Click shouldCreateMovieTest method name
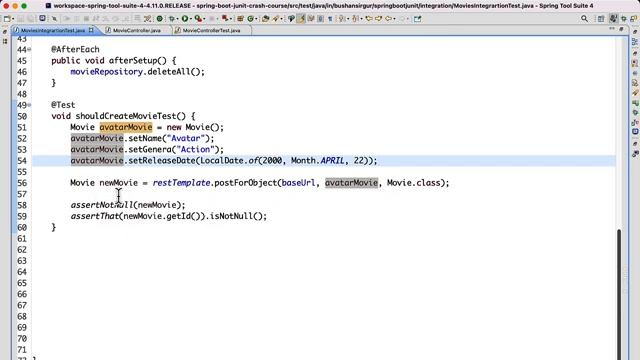640x360 pixels. tap(126, 116)
